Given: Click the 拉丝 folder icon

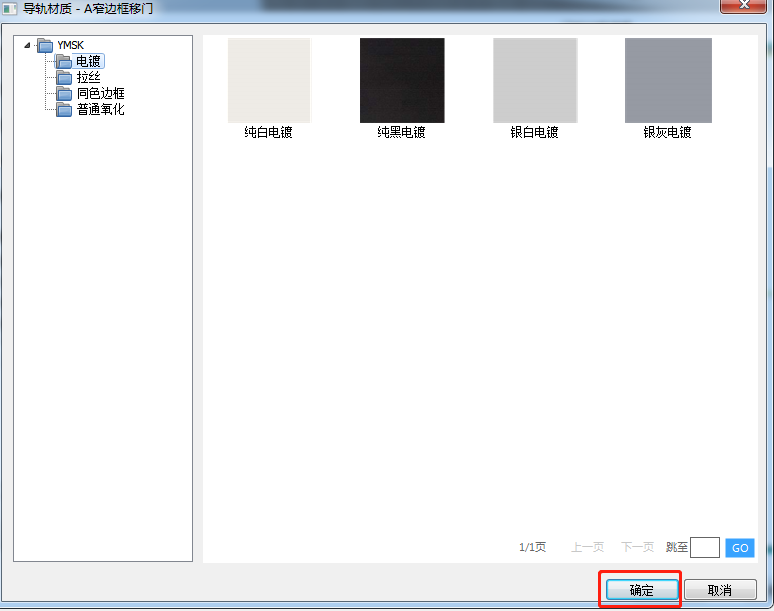Looking at the screenshot, I should click(65, 78).
